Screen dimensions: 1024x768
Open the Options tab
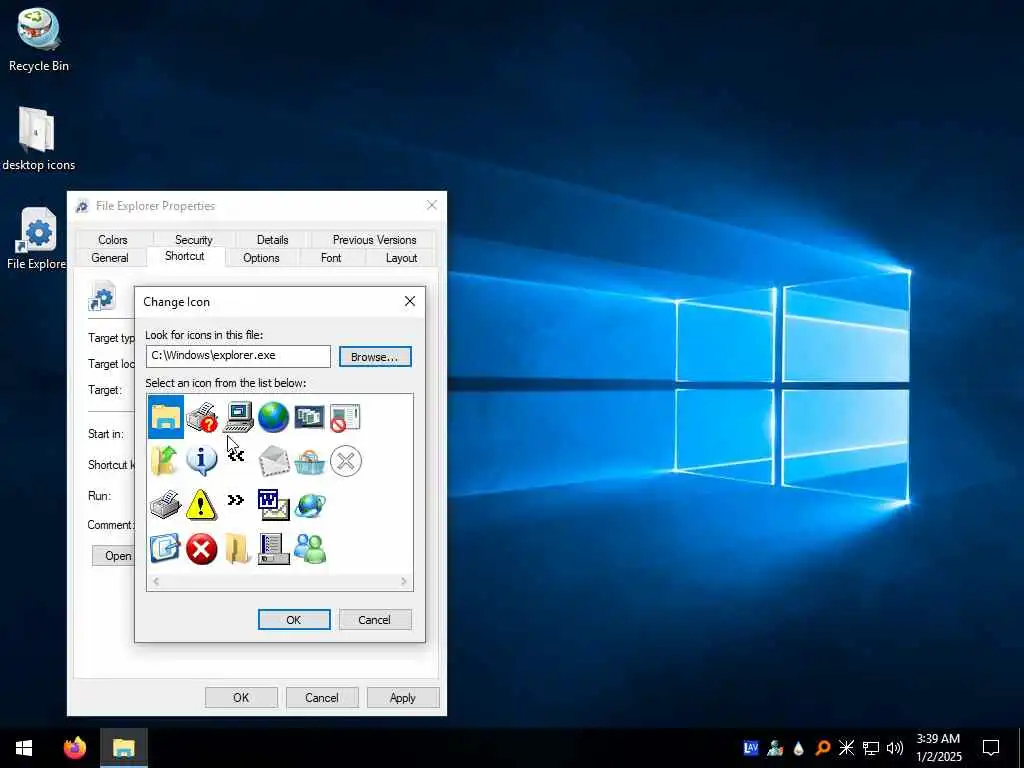(x=261, y=258)
